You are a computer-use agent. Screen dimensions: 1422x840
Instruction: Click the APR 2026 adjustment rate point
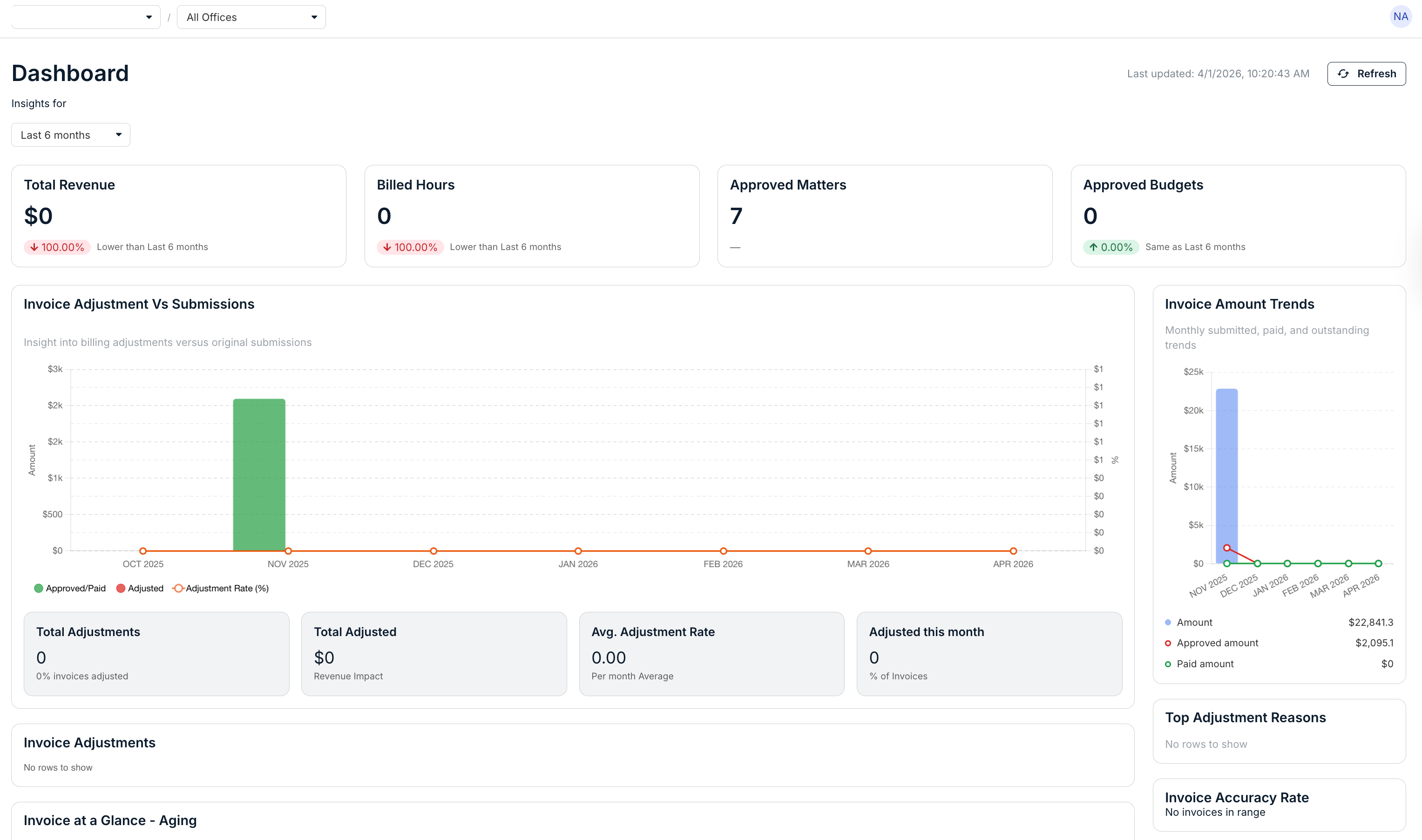click(x=1013, y=551)
